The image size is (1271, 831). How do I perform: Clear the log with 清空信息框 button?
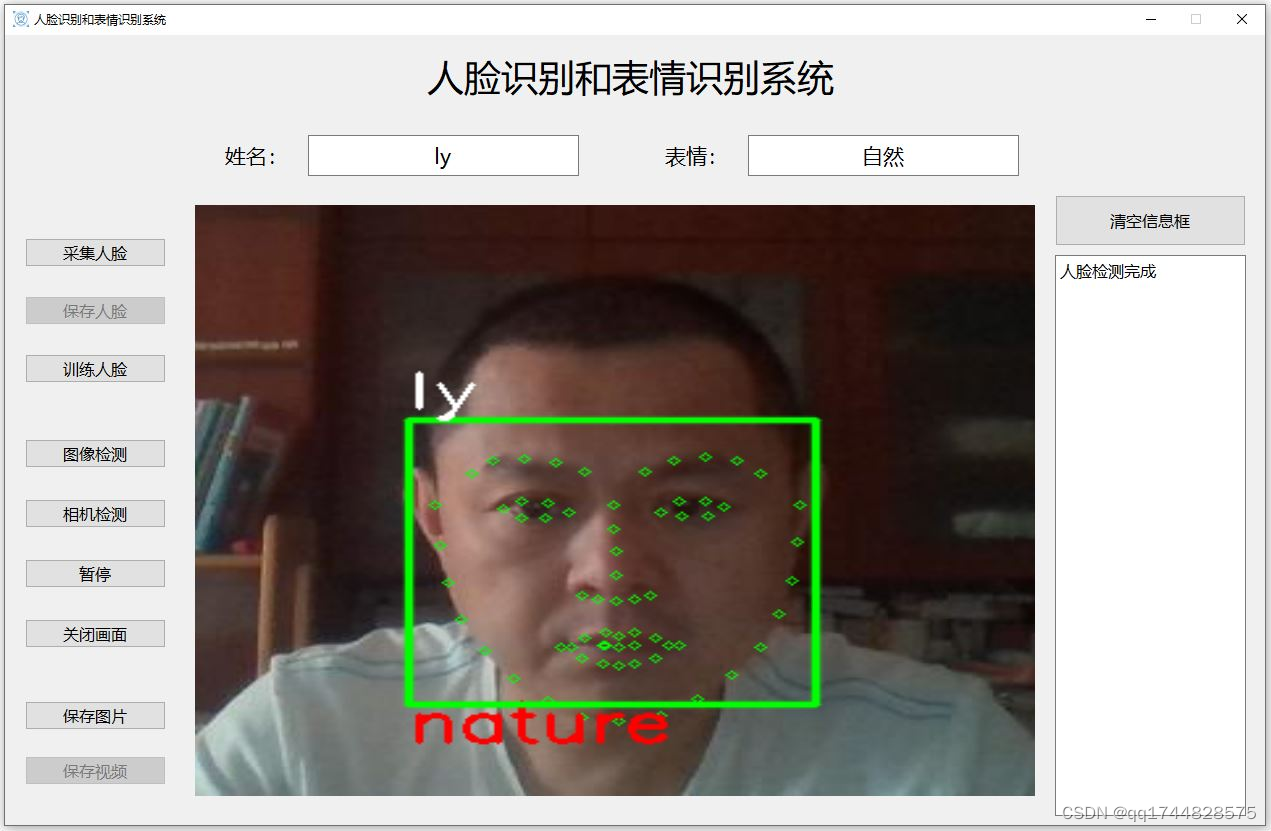(x=1149, y=220)
